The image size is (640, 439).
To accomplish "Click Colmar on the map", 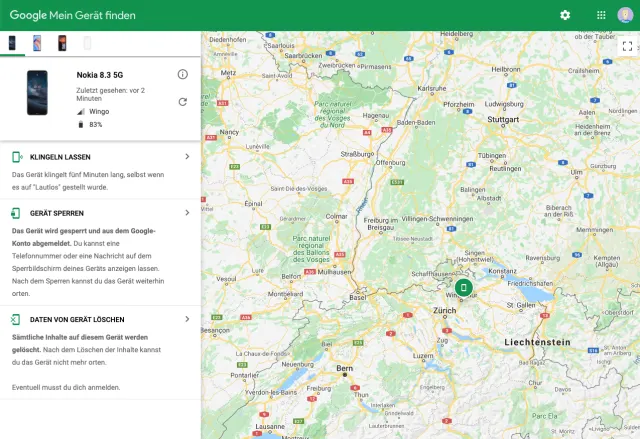I will point(336,217).
